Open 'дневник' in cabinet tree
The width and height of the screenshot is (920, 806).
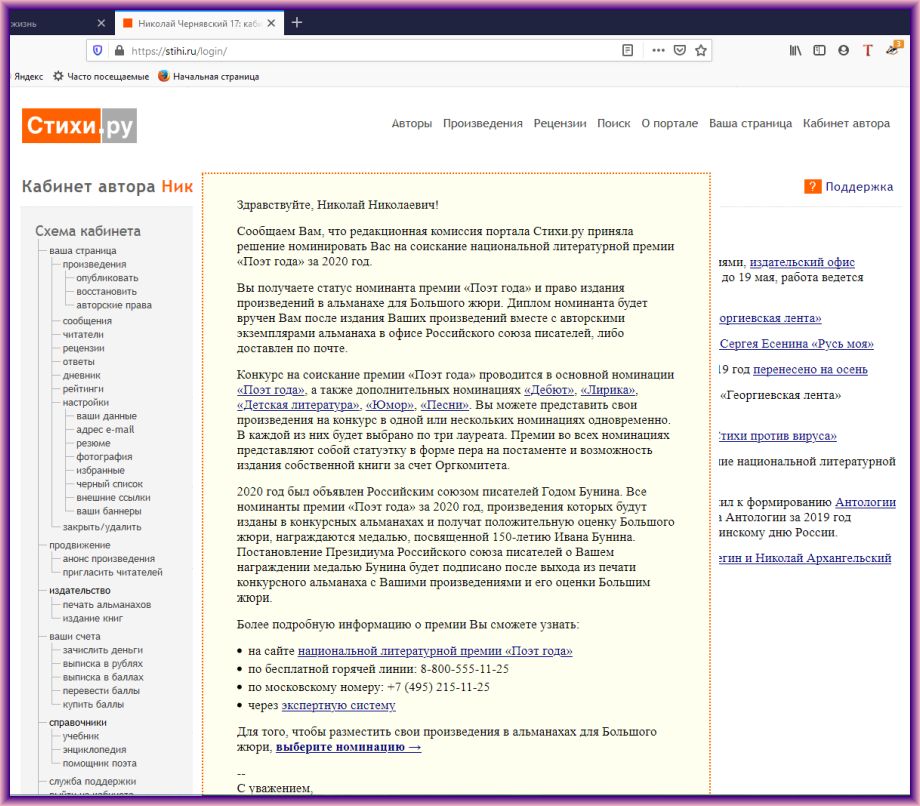click(x=82, y=375)
